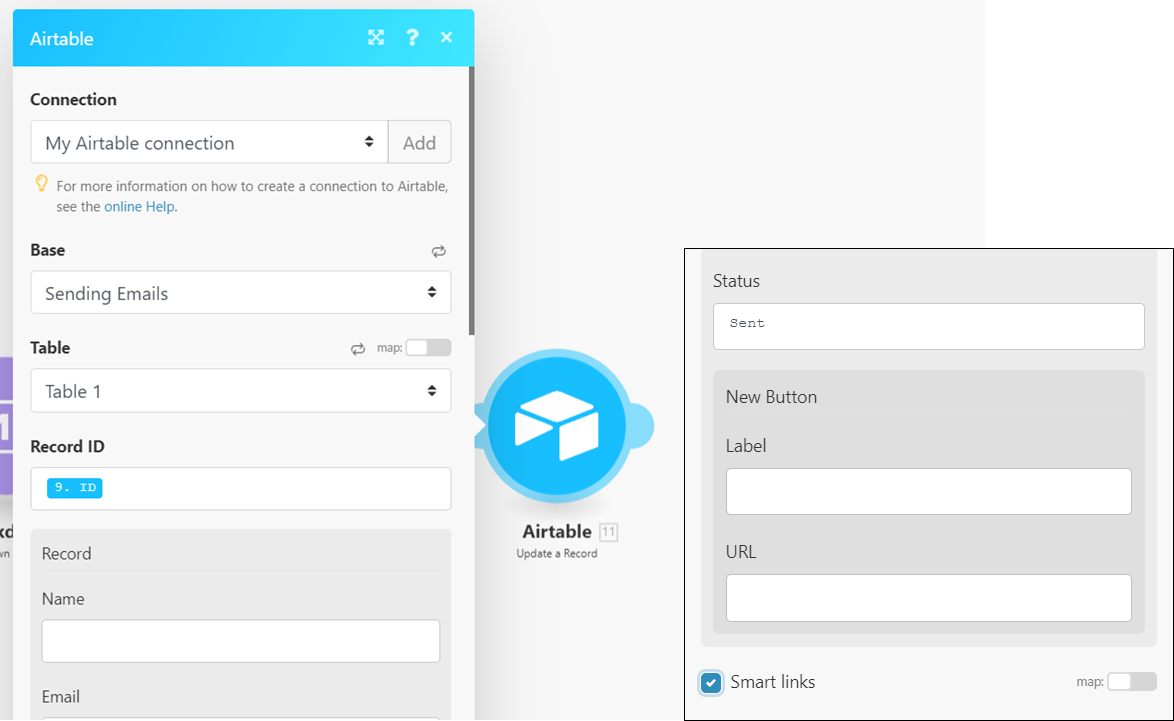Refresh the Table list

point(358,349)
